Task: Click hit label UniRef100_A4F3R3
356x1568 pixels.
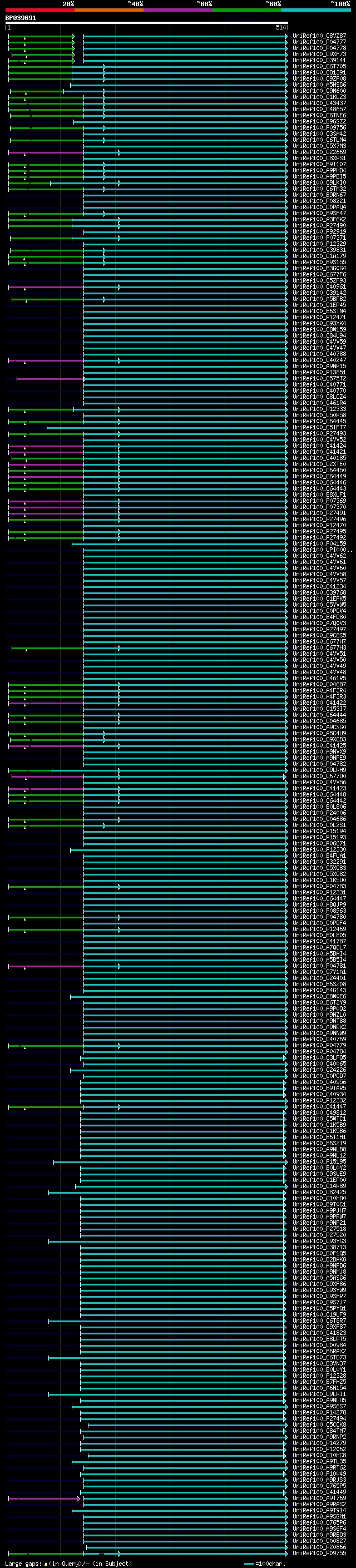Action: [x=319, y=697]
